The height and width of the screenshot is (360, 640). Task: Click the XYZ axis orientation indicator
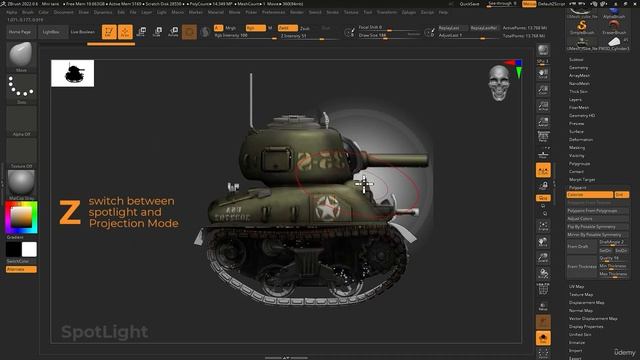point(514,68)
